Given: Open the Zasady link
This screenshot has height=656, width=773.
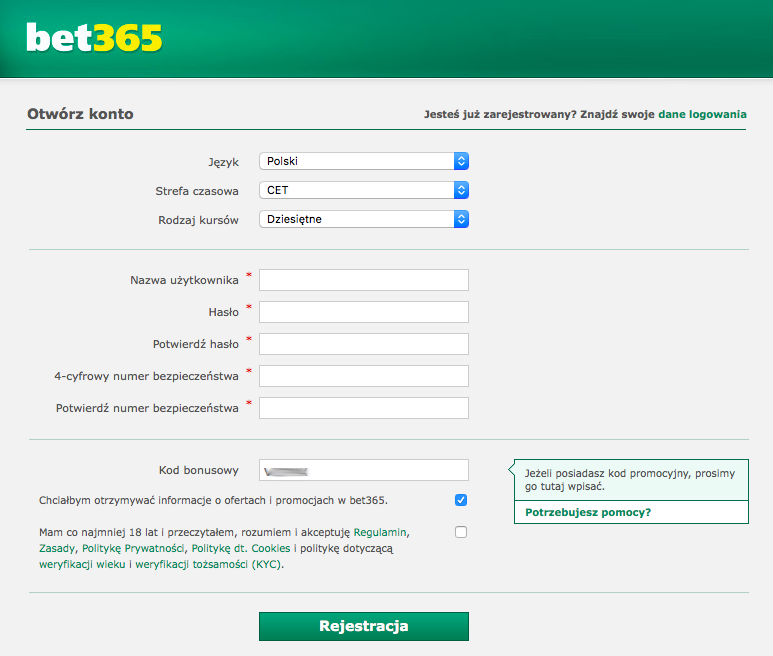Looking at the screenshot, I should click(x=57, y=548).
